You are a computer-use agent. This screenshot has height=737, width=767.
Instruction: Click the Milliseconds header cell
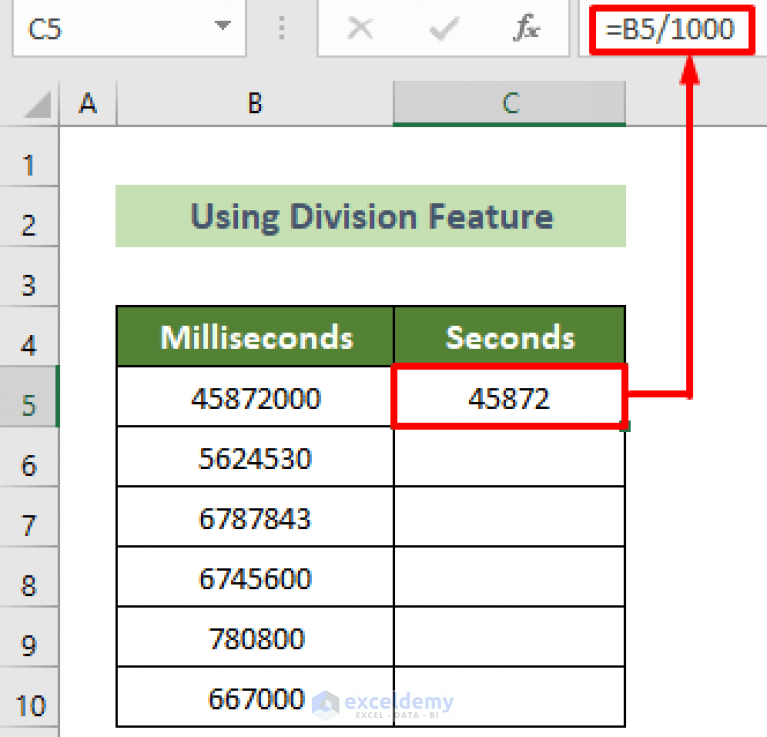point(255,336)
